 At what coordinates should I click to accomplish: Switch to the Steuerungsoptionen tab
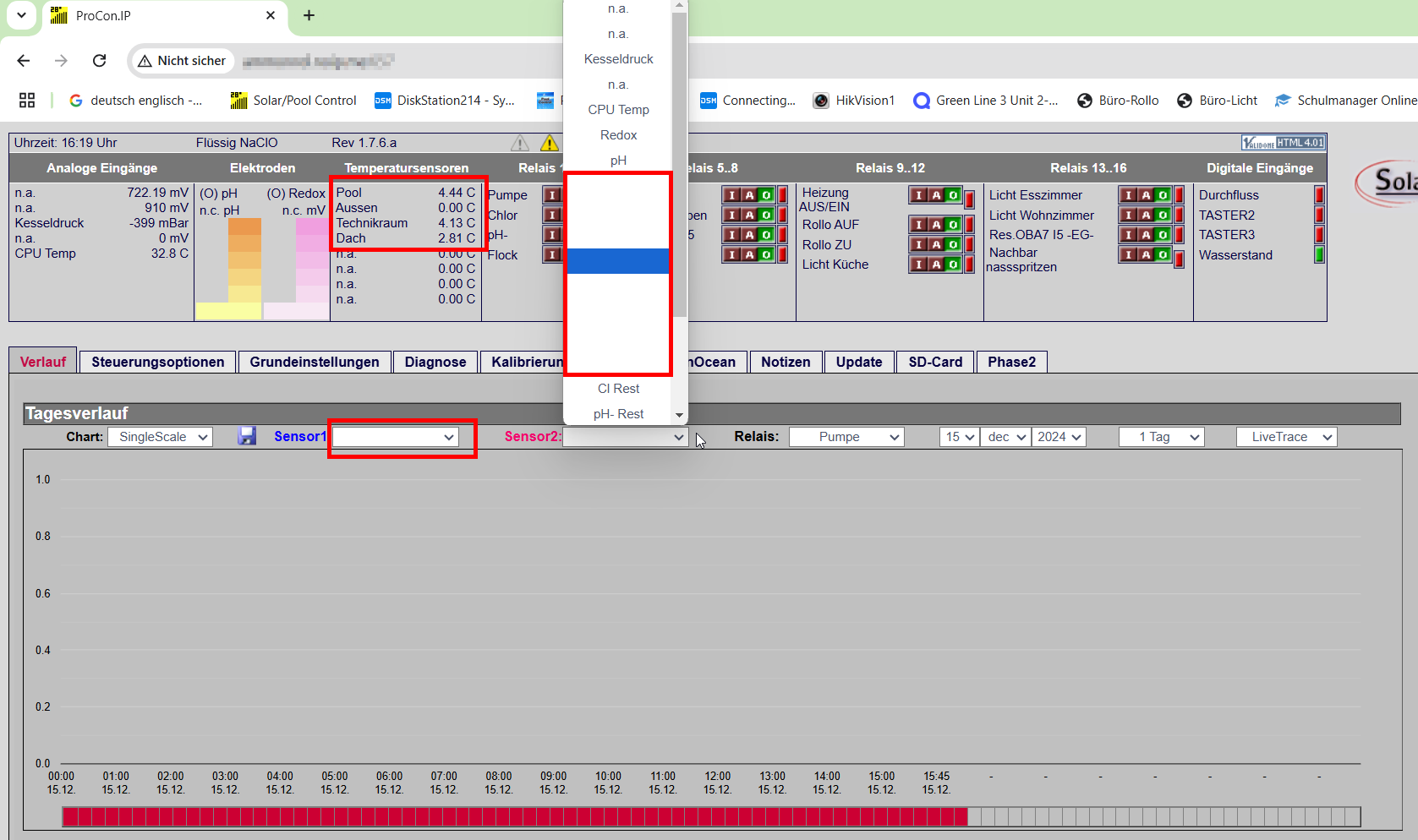pos(158,362)
